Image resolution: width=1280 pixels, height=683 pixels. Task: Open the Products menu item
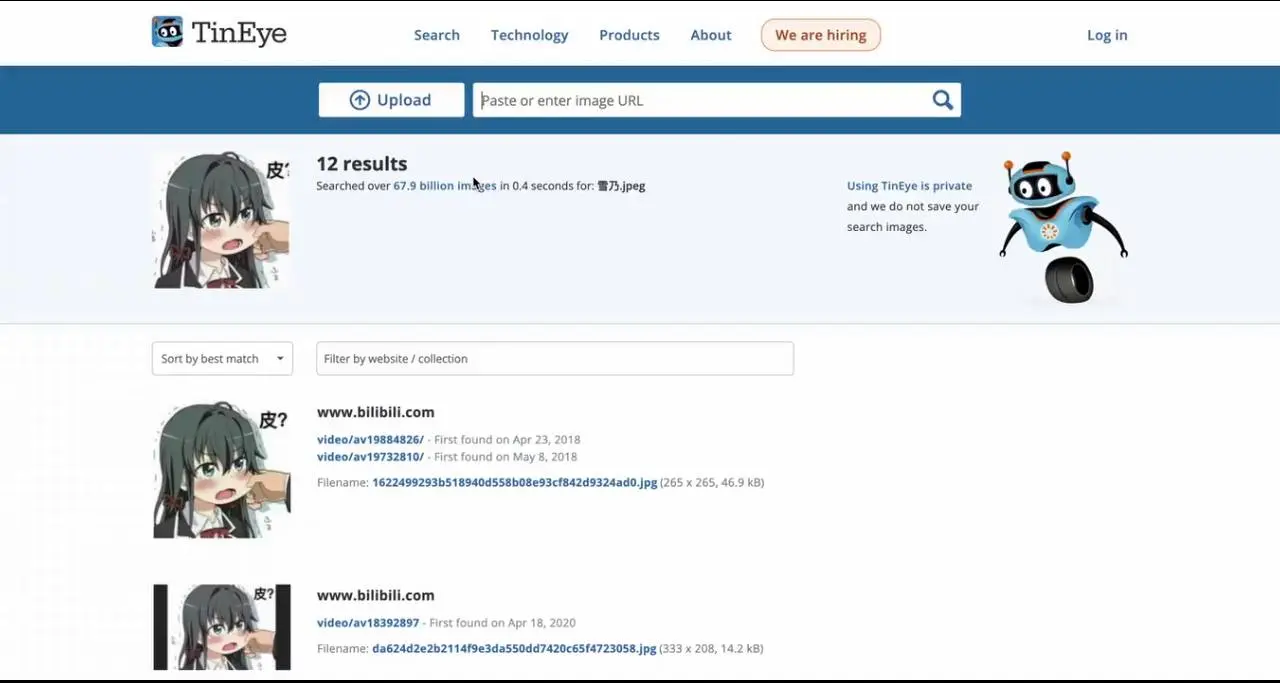629,35
